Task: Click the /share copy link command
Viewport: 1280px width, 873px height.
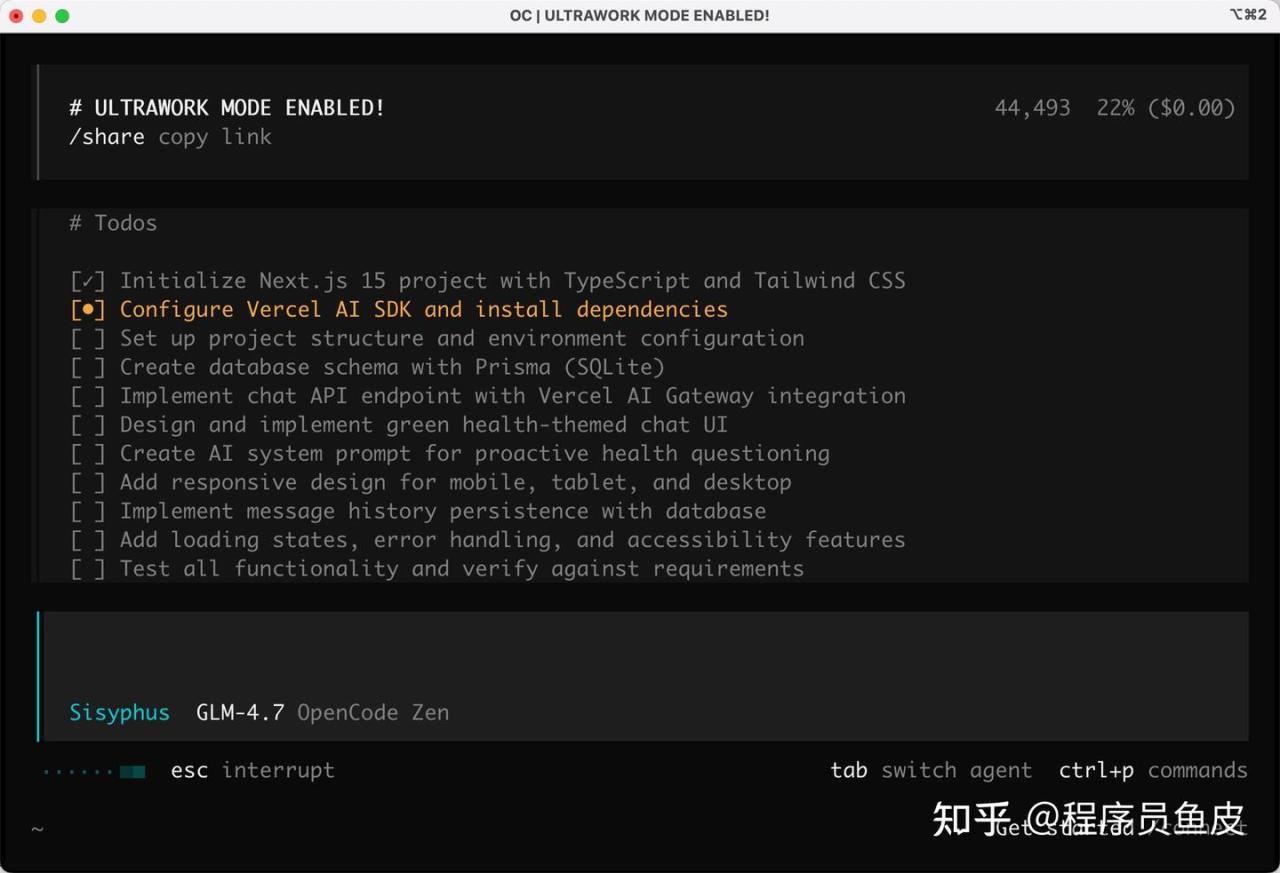Action: 170,137
